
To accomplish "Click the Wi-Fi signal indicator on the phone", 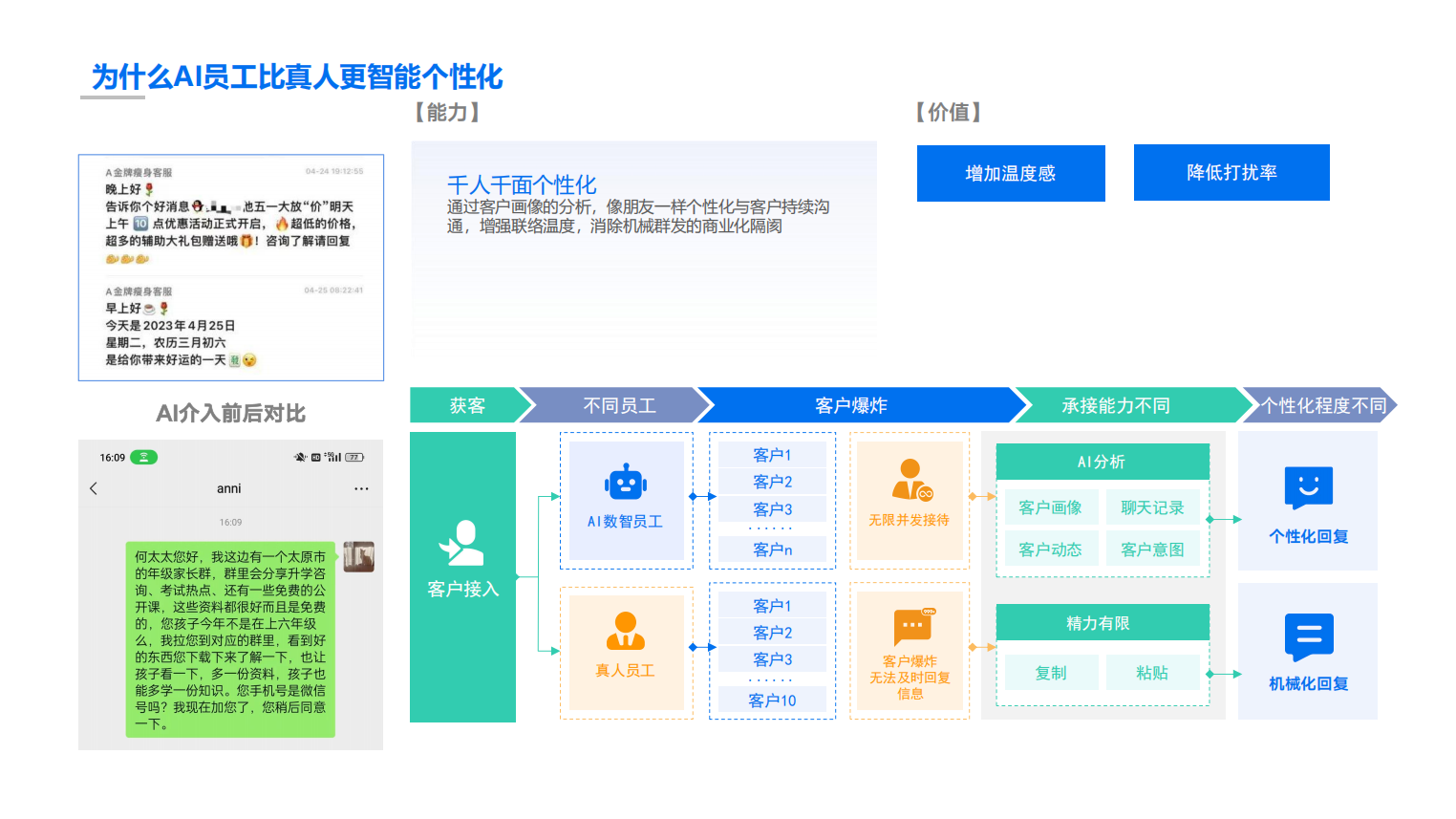I will tap(143, 457).
